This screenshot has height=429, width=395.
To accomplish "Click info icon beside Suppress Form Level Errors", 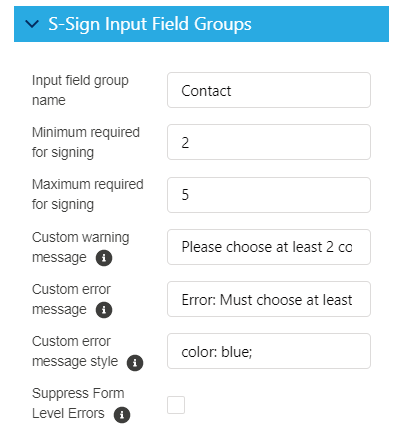I will point(122,415).
